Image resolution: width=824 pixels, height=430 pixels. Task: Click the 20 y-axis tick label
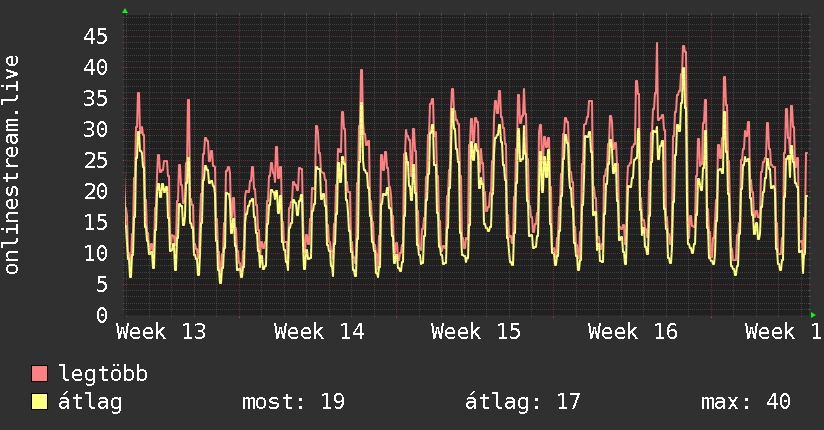point(96,191)
